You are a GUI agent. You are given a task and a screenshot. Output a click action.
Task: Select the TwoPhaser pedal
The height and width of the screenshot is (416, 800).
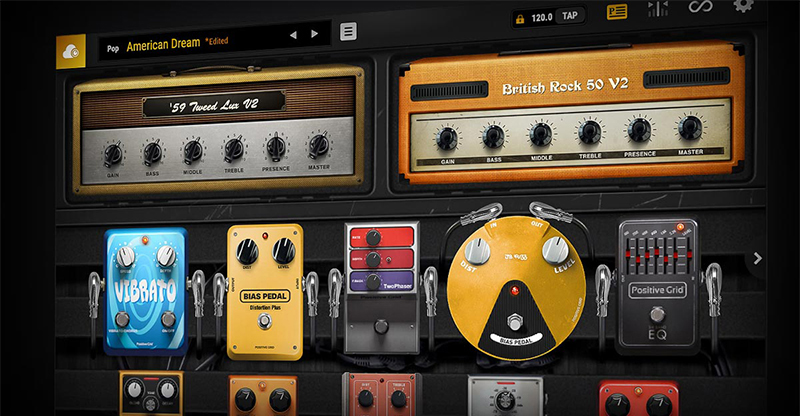coord(382,288)
